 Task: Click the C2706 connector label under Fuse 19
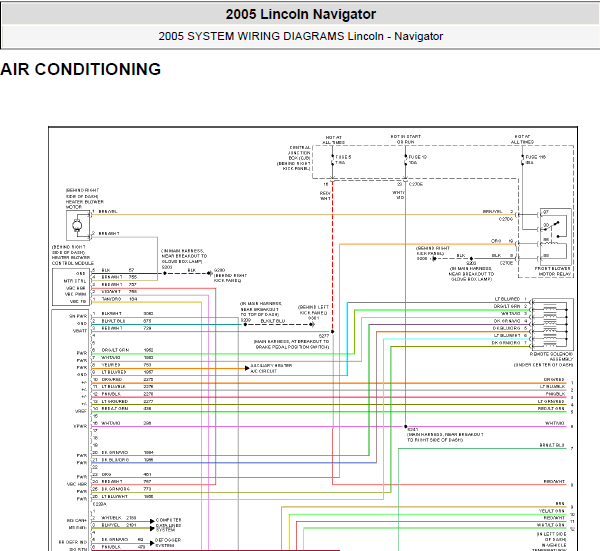pos(416,184)
